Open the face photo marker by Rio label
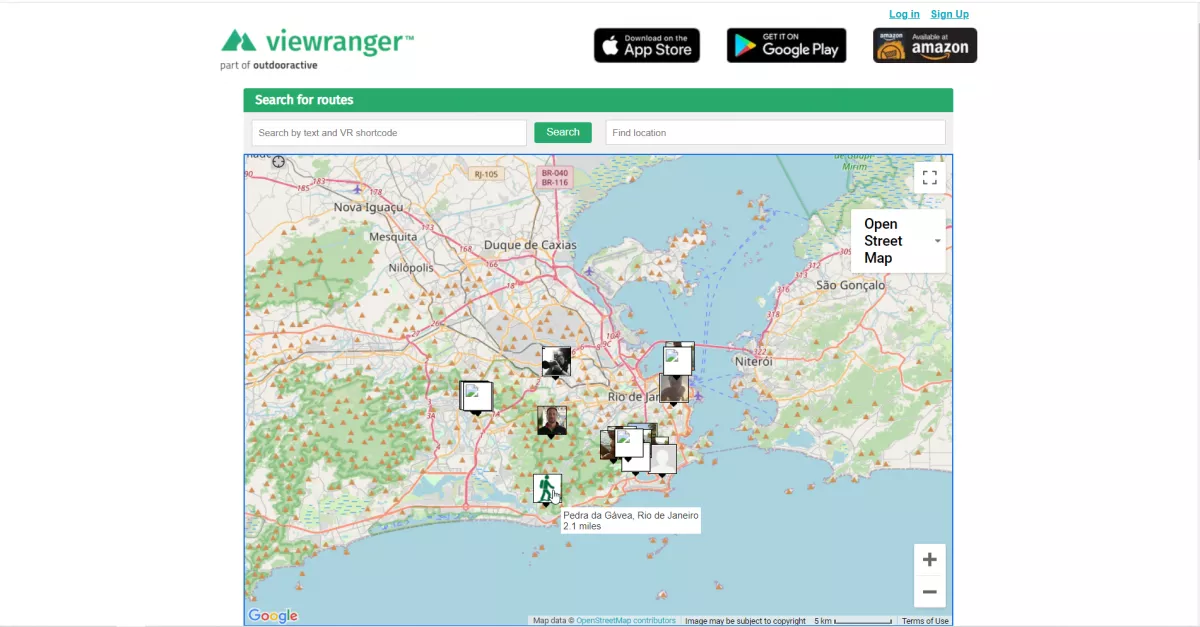Image resolution: width=1200 pixels, height=627 pixels. 674,389
